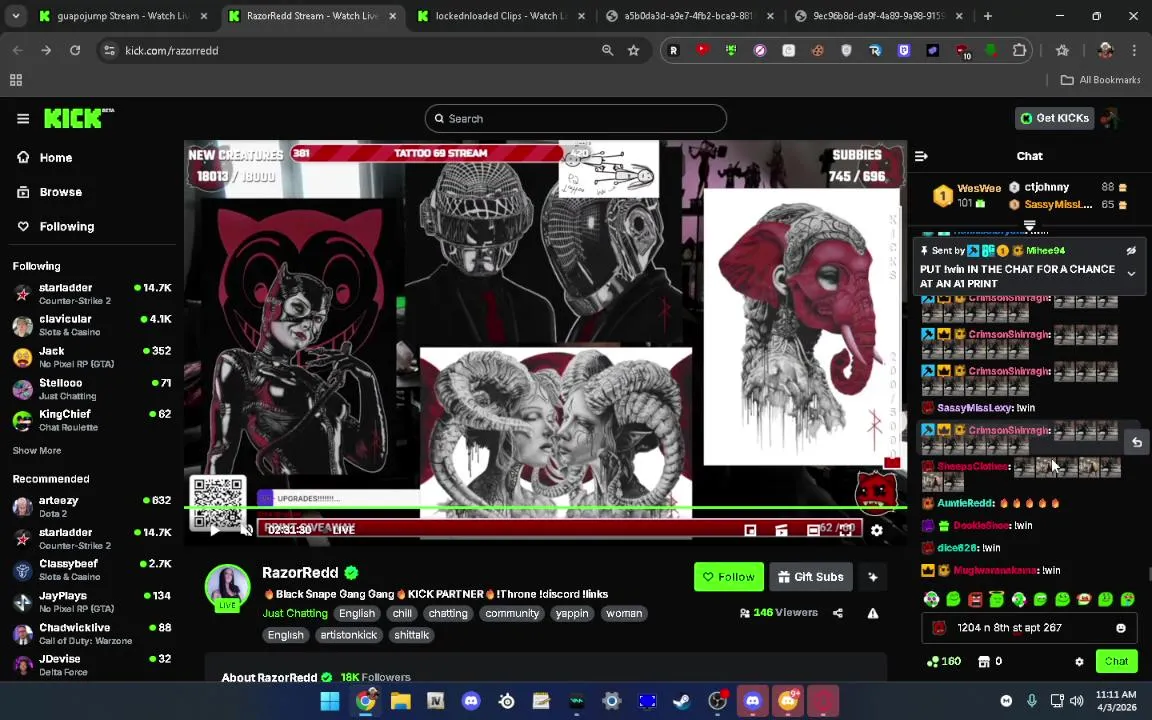Click the sparkle button next to Gift Subs
The image size is (1152, 720).
point(873,577)
